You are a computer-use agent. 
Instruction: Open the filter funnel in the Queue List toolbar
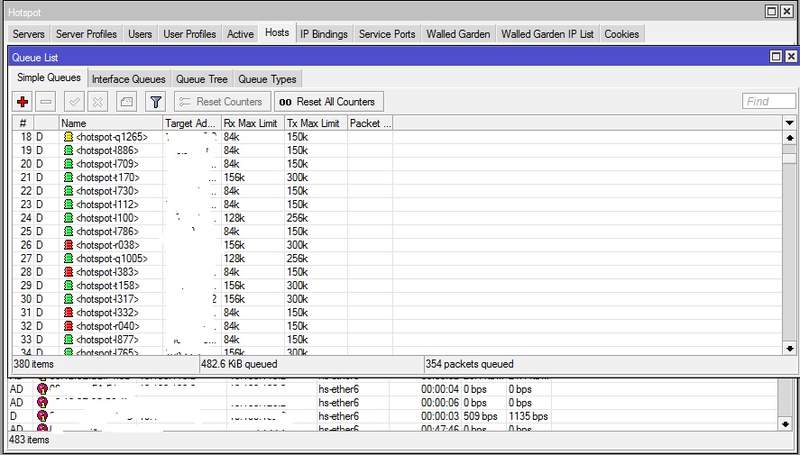pos(156,102)
